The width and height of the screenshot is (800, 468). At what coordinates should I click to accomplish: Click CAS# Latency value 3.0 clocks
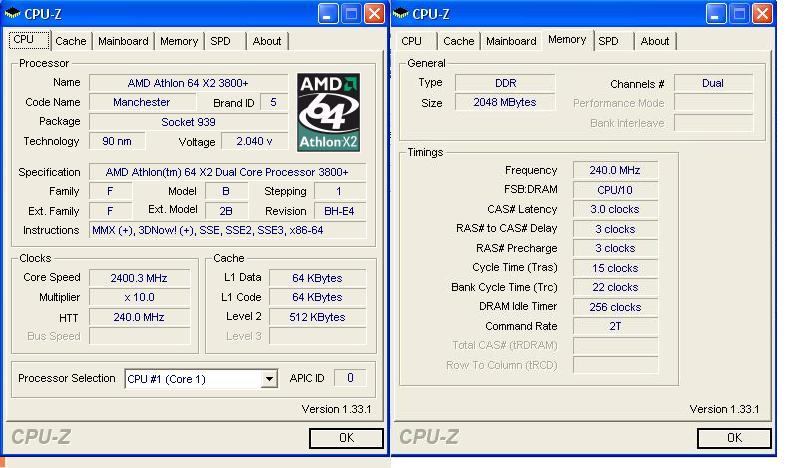click(615, 209)
